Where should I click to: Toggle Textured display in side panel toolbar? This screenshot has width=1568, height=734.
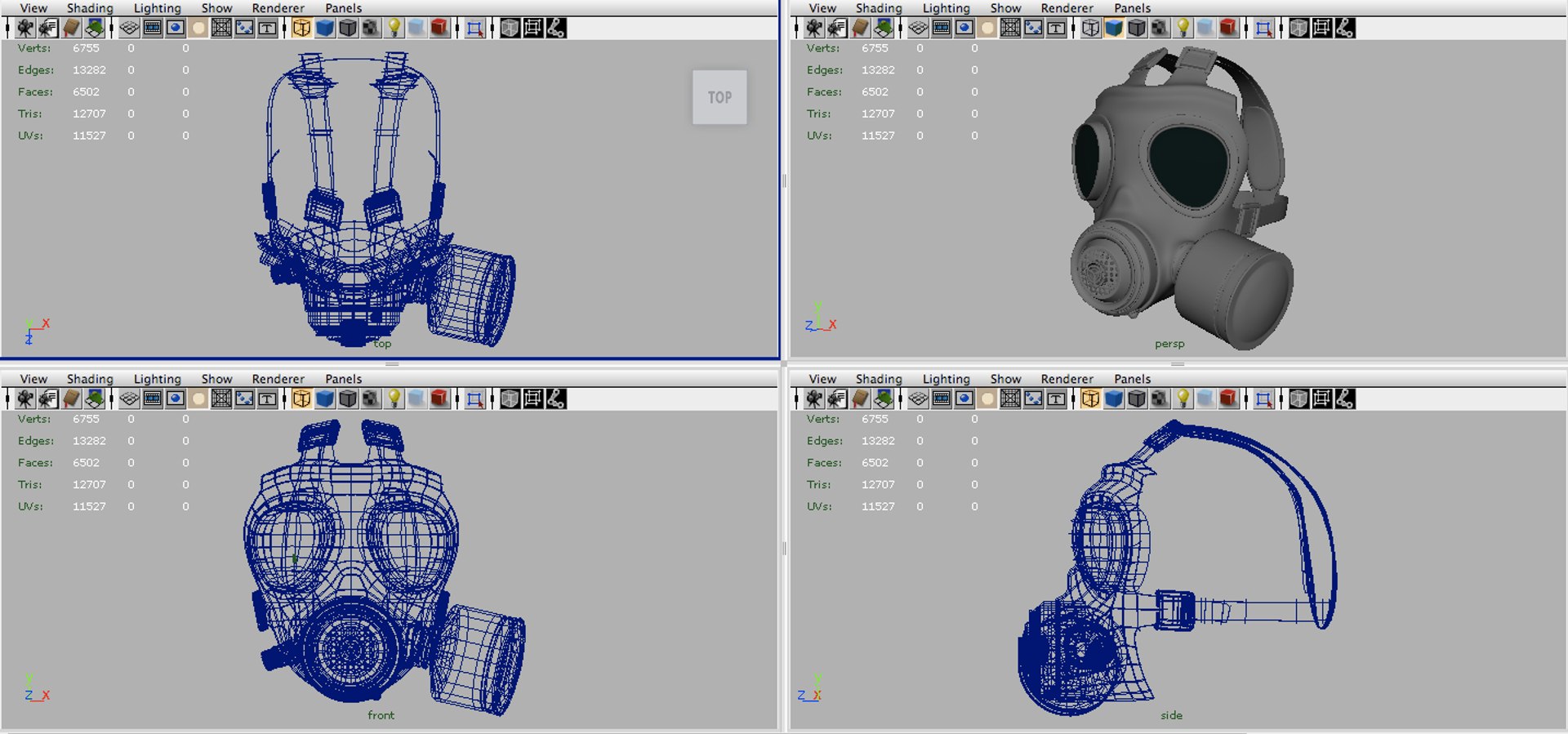1159,399
